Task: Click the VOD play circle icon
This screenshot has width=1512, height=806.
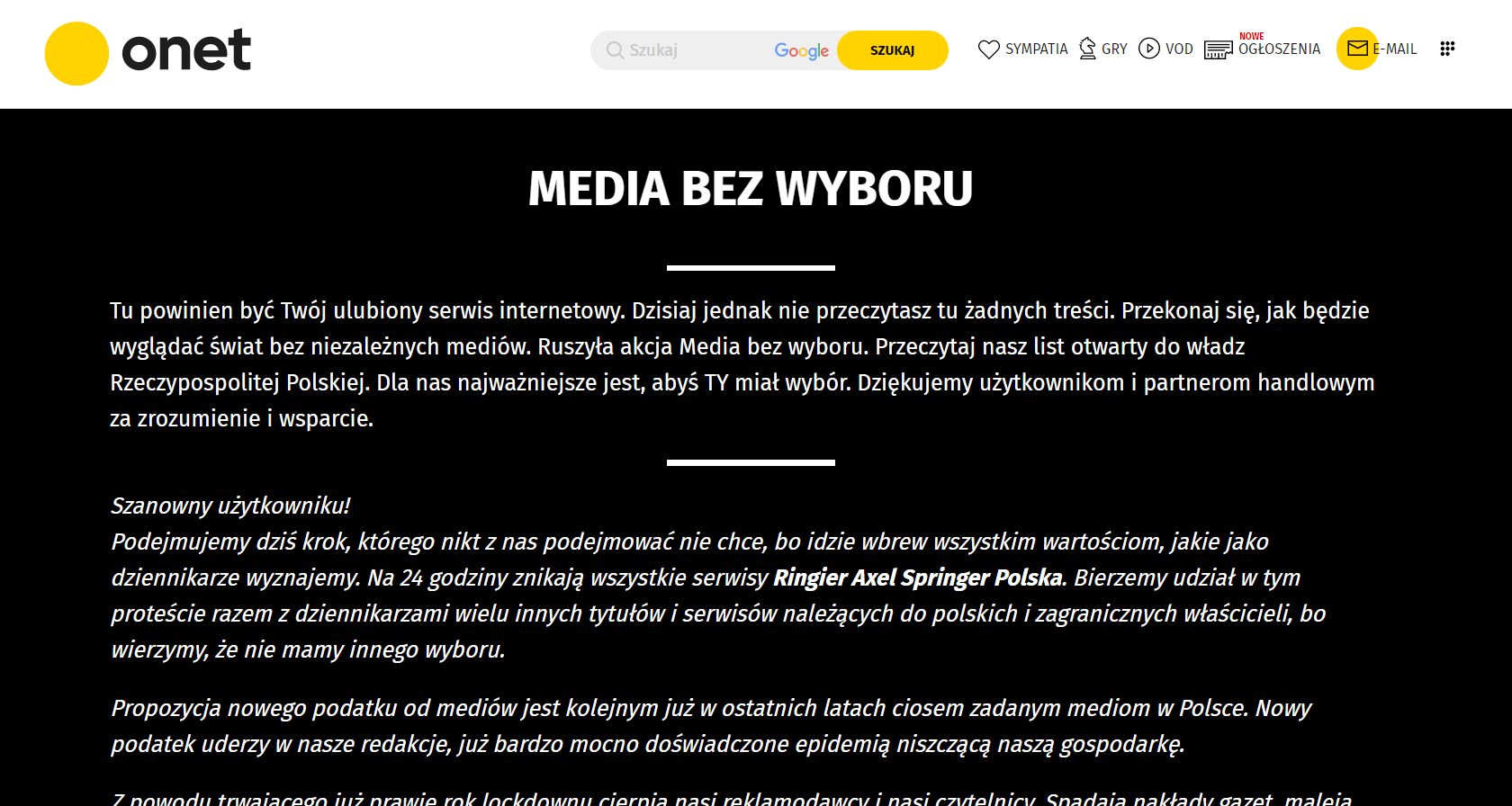Action: click(x=1149, y=49)
